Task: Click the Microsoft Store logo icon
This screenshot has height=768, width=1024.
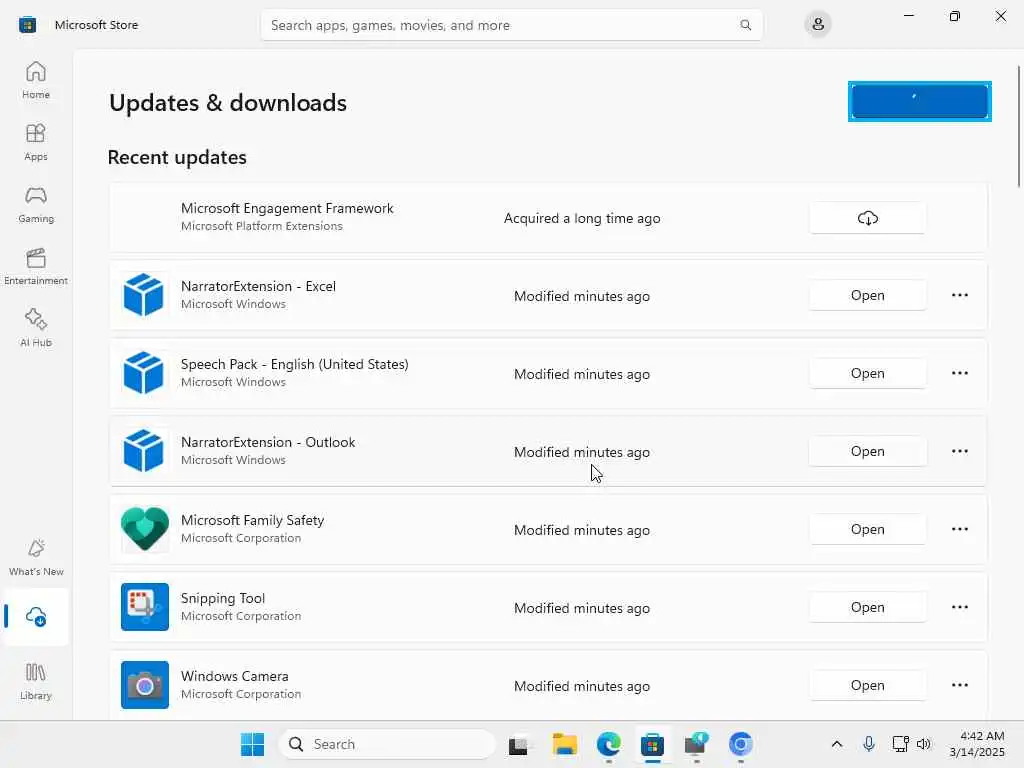Action: [x=27, y=25]
